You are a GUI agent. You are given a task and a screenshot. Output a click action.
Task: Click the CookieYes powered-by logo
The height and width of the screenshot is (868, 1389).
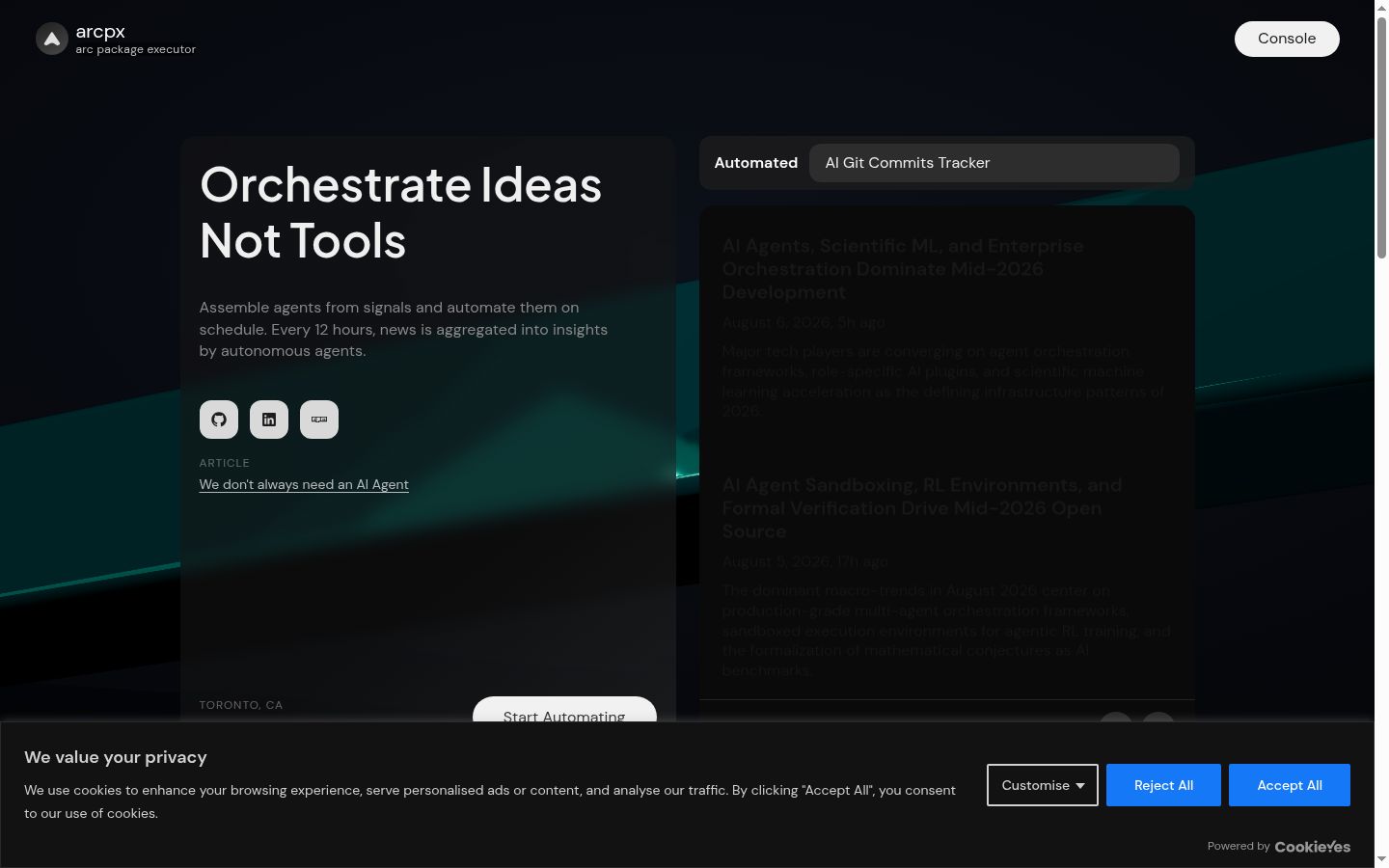(x=1313, y=847)
